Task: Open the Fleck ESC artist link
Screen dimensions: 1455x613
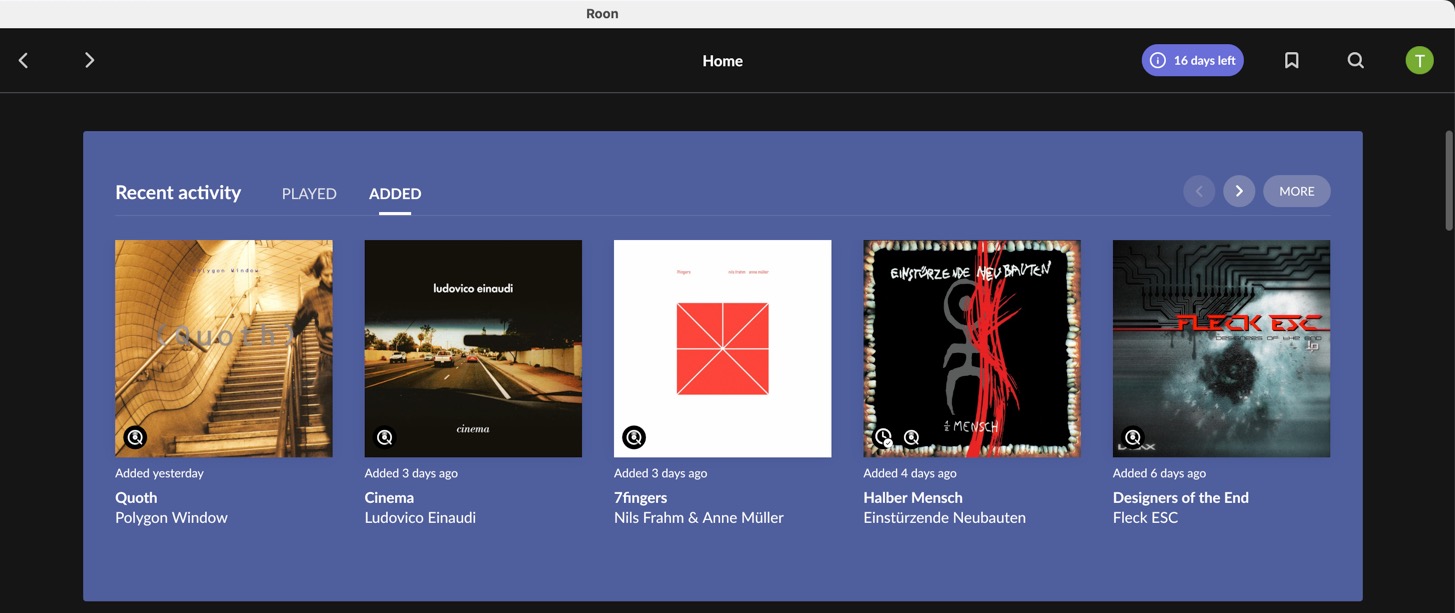Action: click(x=1145, y=517)
